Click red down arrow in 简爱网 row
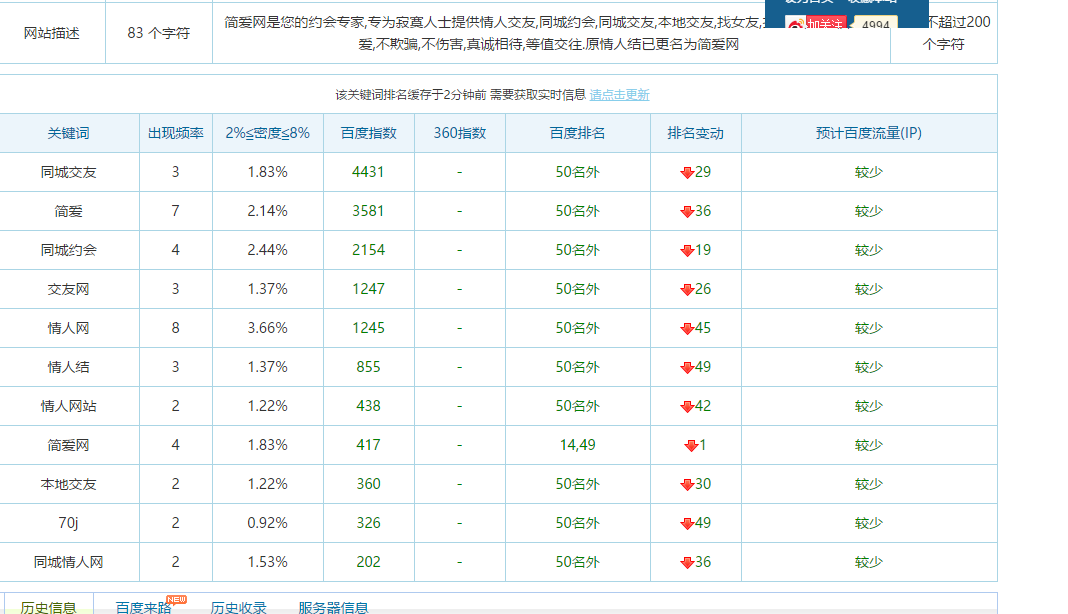 [691, 446]
